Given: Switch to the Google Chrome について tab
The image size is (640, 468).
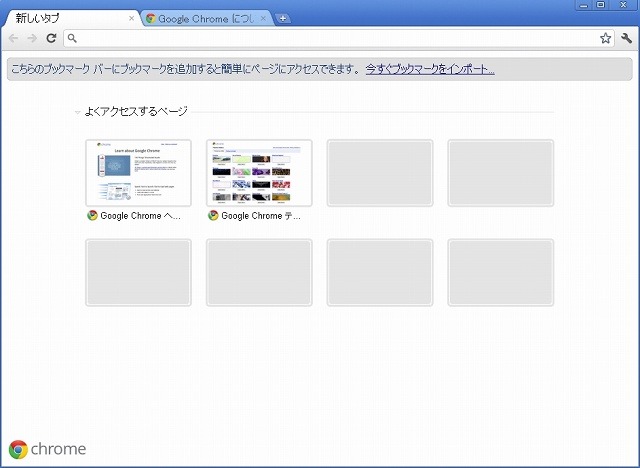Looking at the screenshot, I should [207, 18].
